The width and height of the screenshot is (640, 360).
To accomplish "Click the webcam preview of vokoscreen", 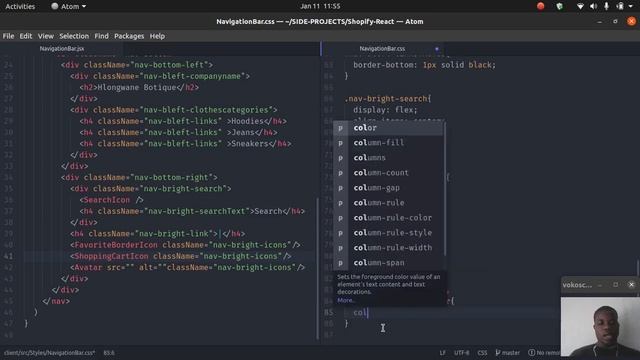I will 600,327.
